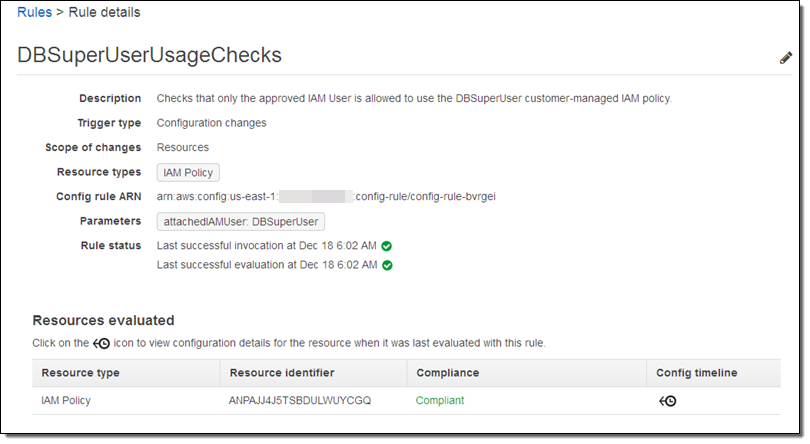Click the clock icon in the instruction sentence
Image resolution: width=810 pixels, height=444 pixels.
click(x=101, y=343)
